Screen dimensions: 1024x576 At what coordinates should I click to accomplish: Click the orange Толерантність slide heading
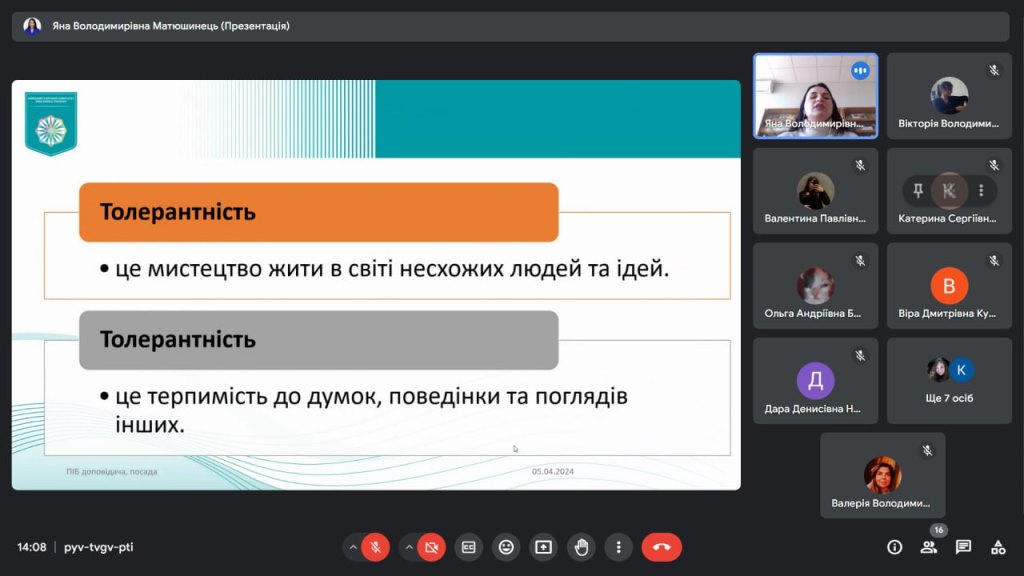point(319,212)
